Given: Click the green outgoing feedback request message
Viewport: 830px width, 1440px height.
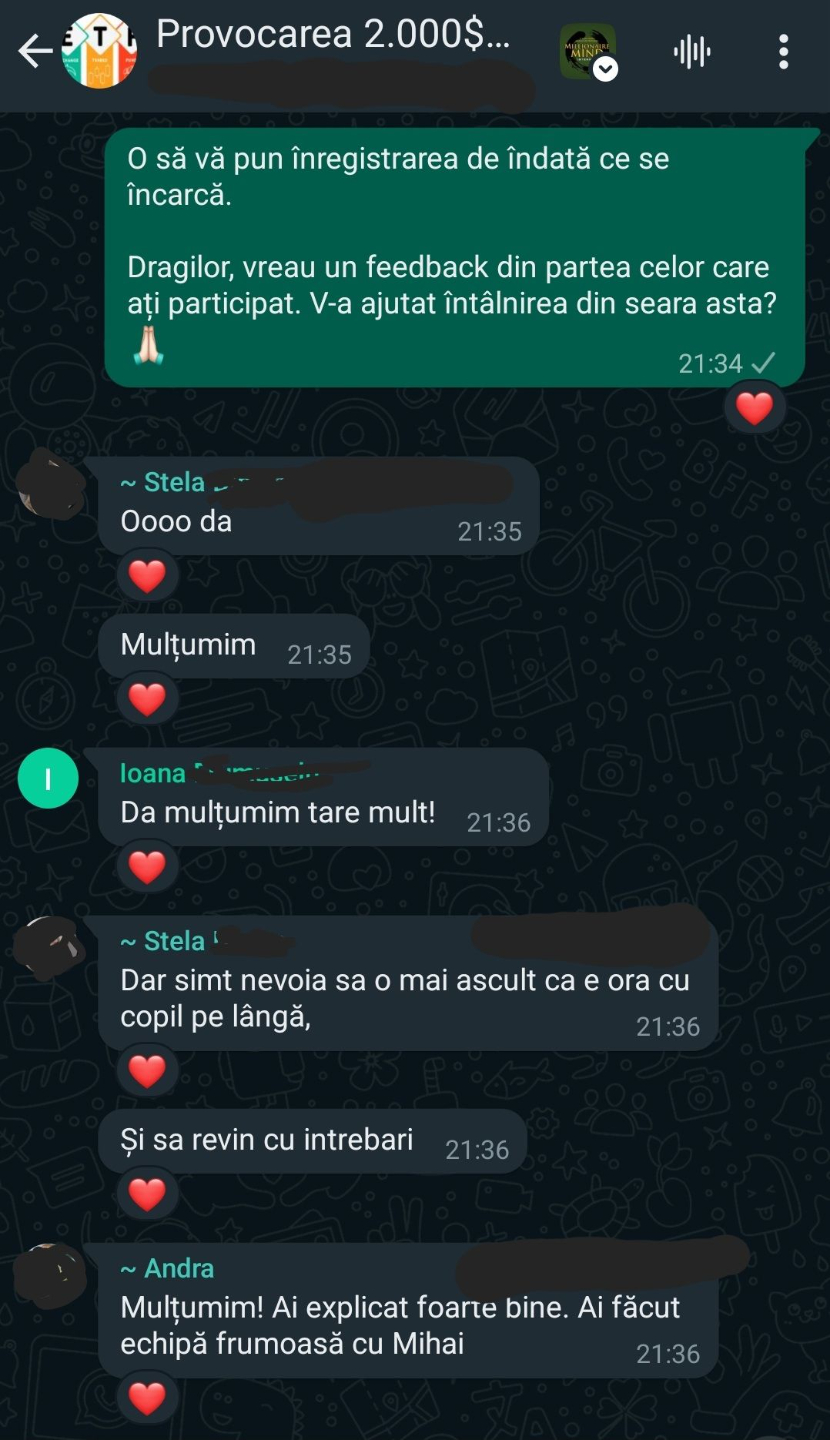Looking at the screenshot, I should click(x=455, y=257).
